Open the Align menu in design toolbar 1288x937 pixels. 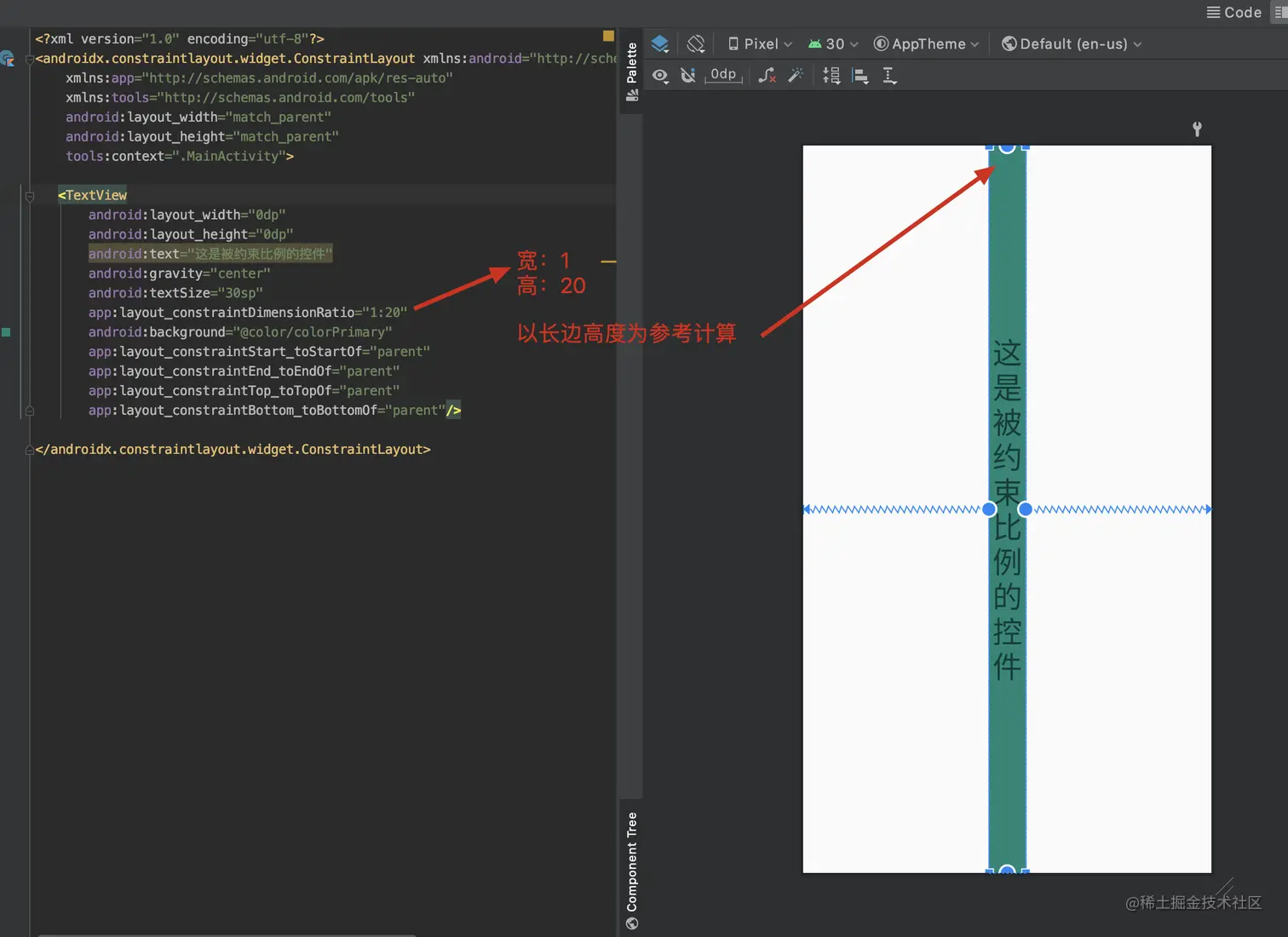pyautogui.click(x=860, y=76)
